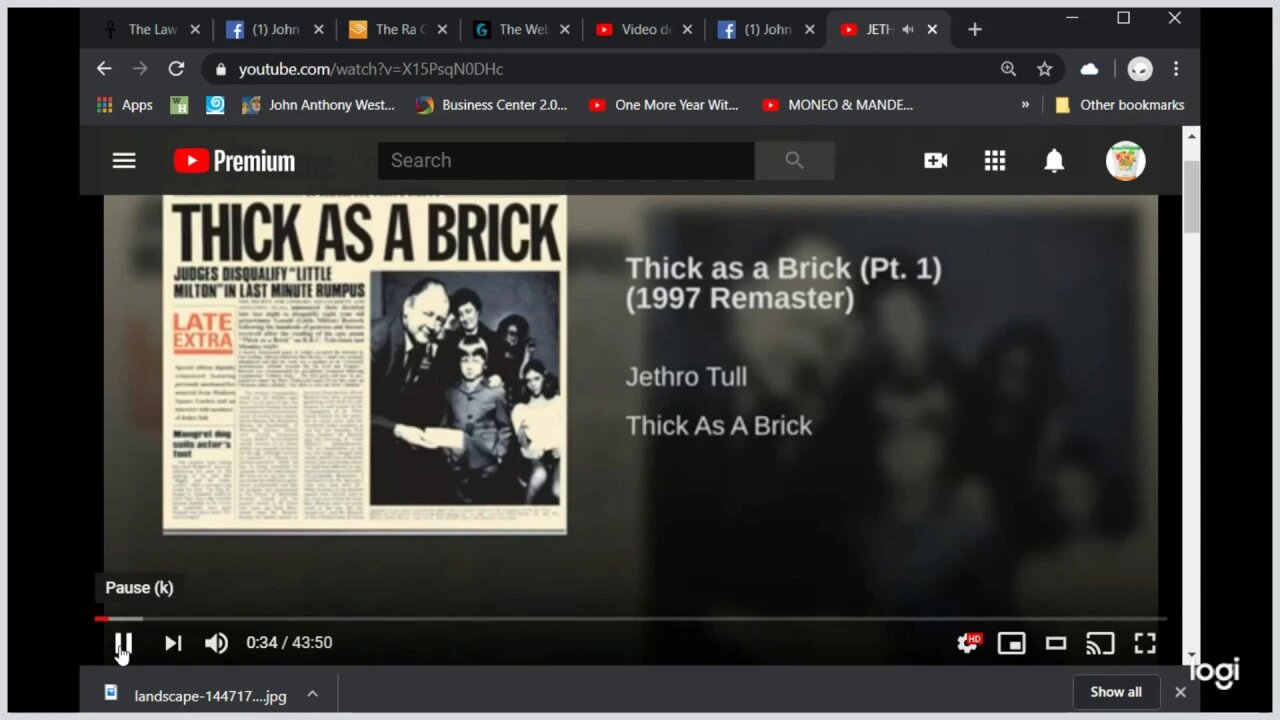Open the Other bookmarks folder
The height and width of the screenshot is (720, 1280).
(1120, 105)
